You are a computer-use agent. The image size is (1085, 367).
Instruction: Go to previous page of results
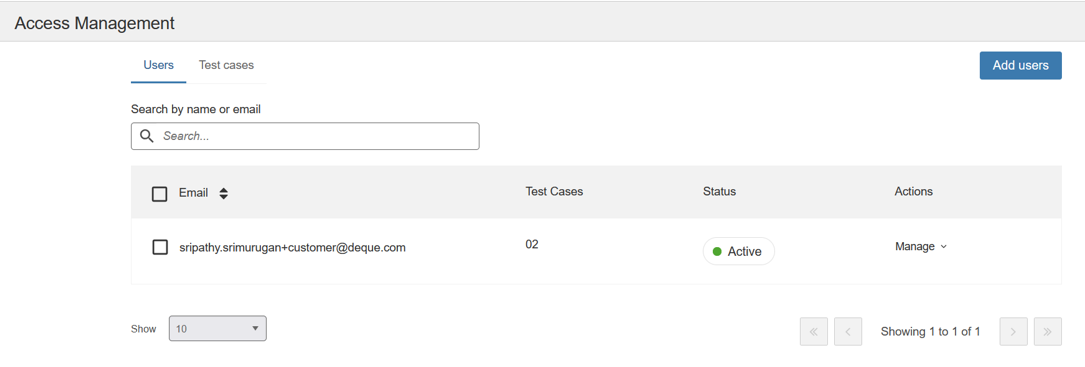[x=848, y=332]
